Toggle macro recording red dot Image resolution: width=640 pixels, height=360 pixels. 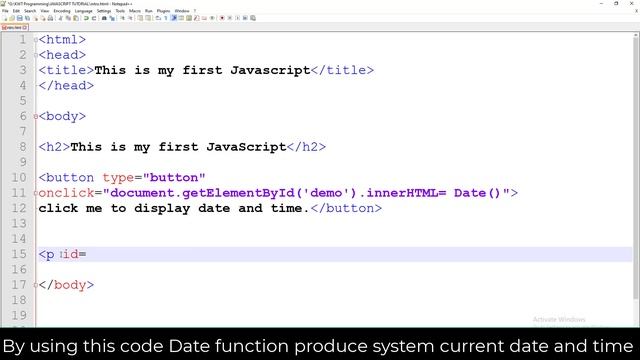pos(222,18)
